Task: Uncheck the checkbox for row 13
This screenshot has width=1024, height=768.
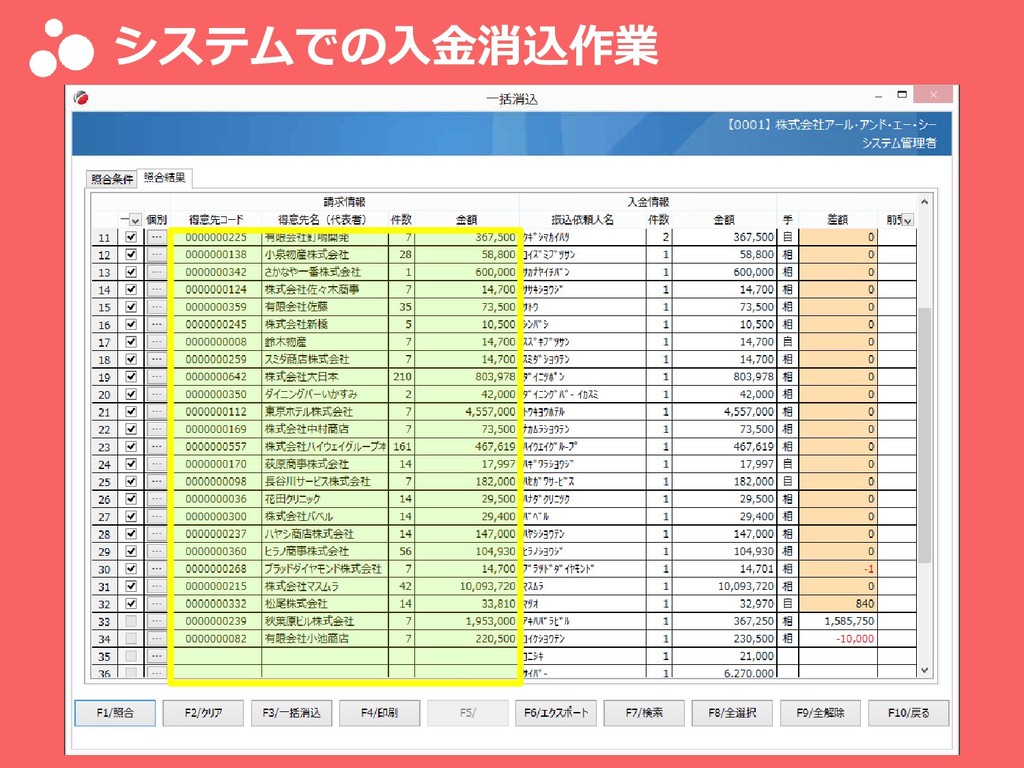Action: pos(131,272)
